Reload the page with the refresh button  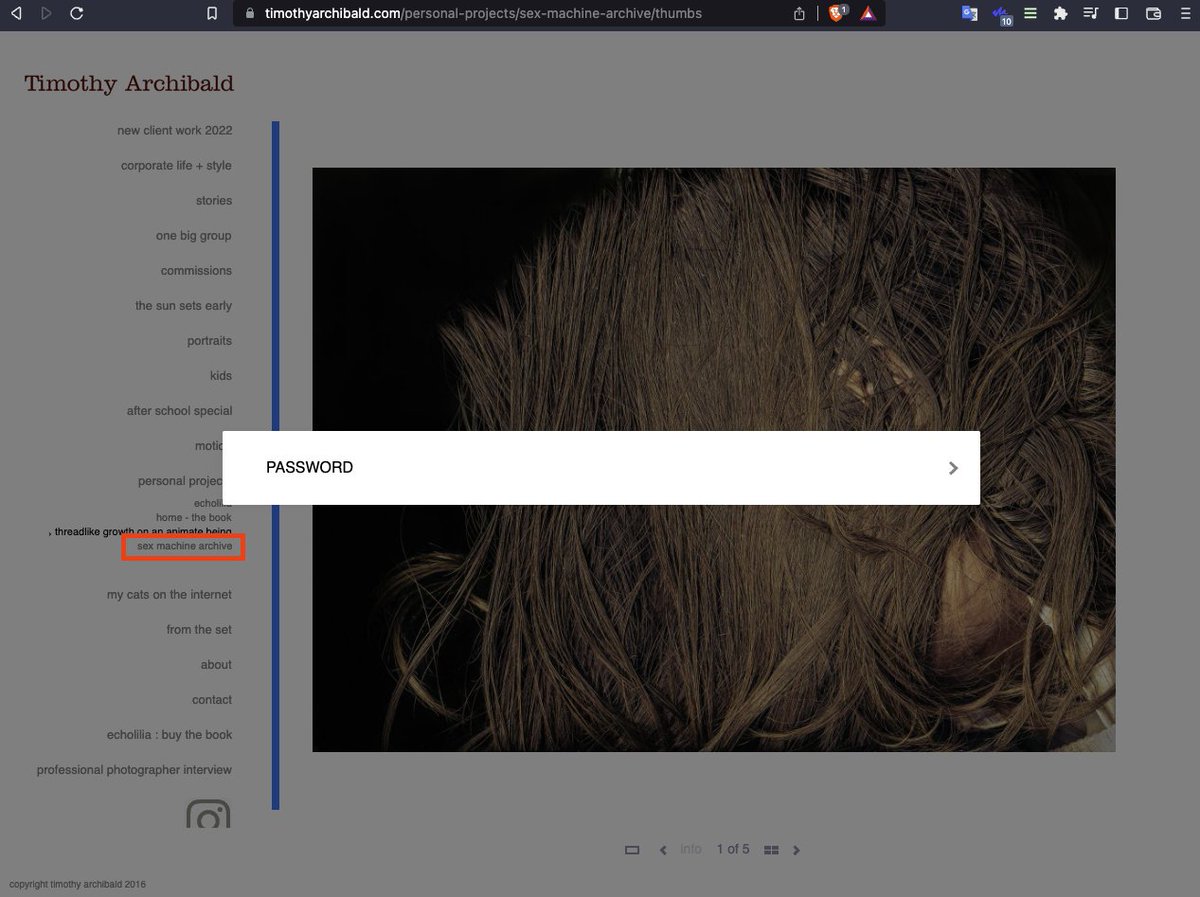point(77,14)
